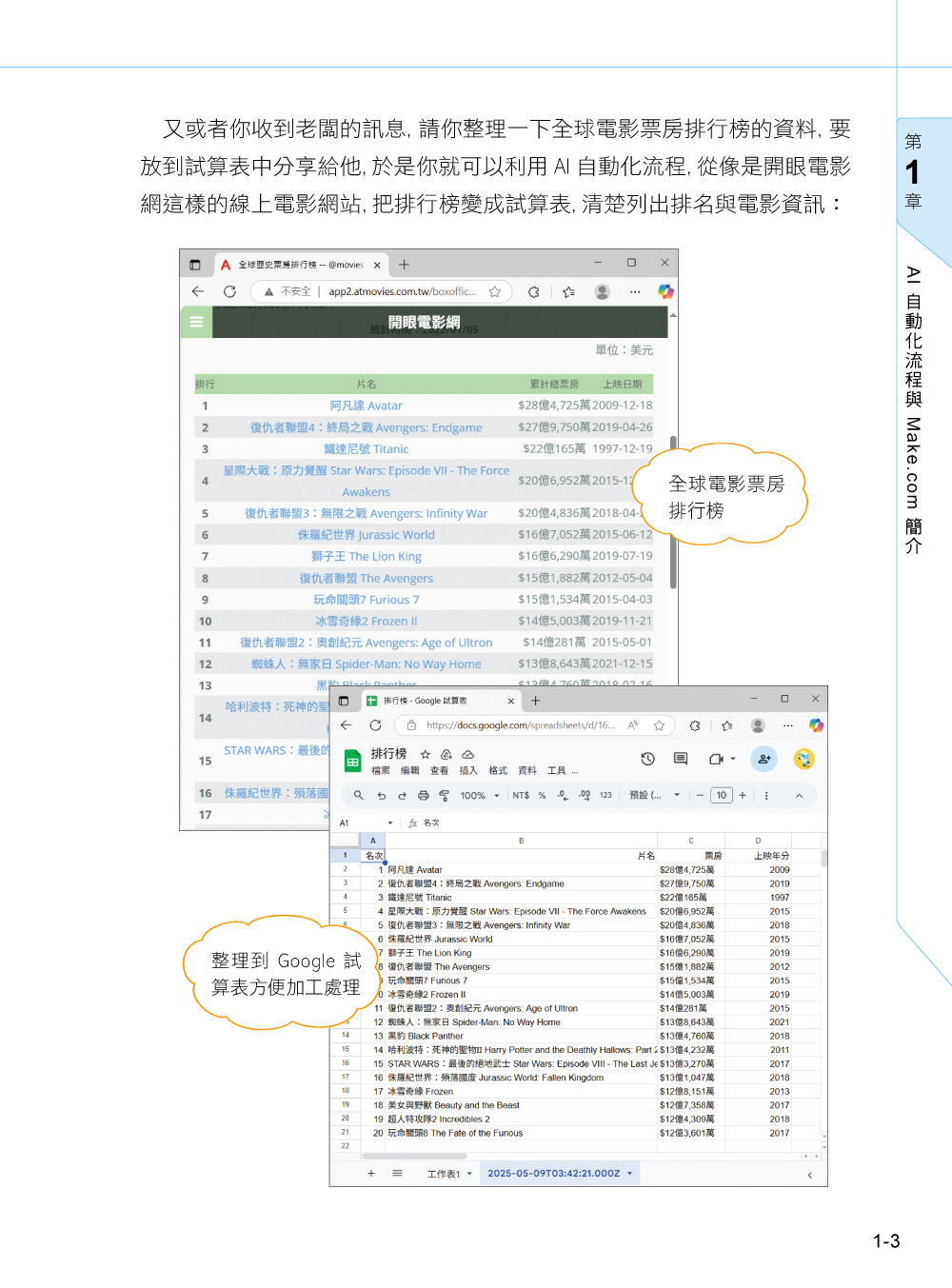Viewport: 952px width, 1288px height.
Task: Click the font size field showing 10
Action: click(722, 795)
